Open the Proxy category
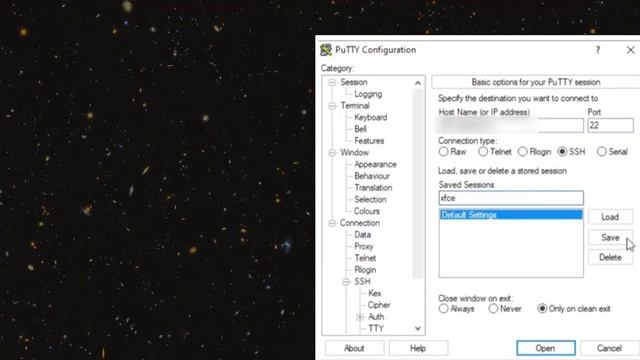Screen dimensions: 640x360 point(364,247)
